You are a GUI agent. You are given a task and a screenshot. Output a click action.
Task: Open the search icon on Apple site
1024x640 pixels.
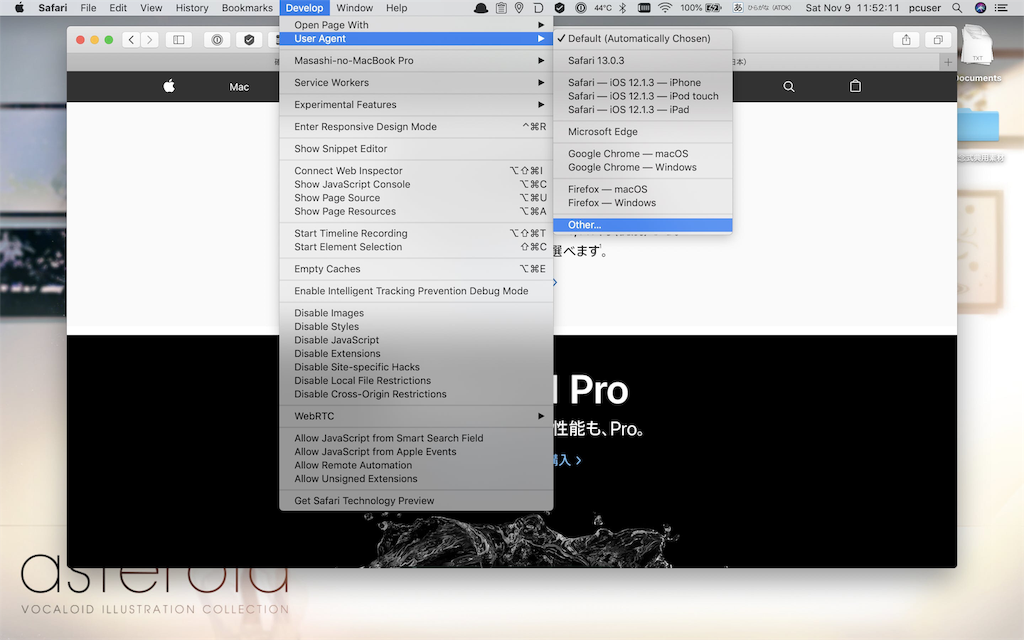789,86
